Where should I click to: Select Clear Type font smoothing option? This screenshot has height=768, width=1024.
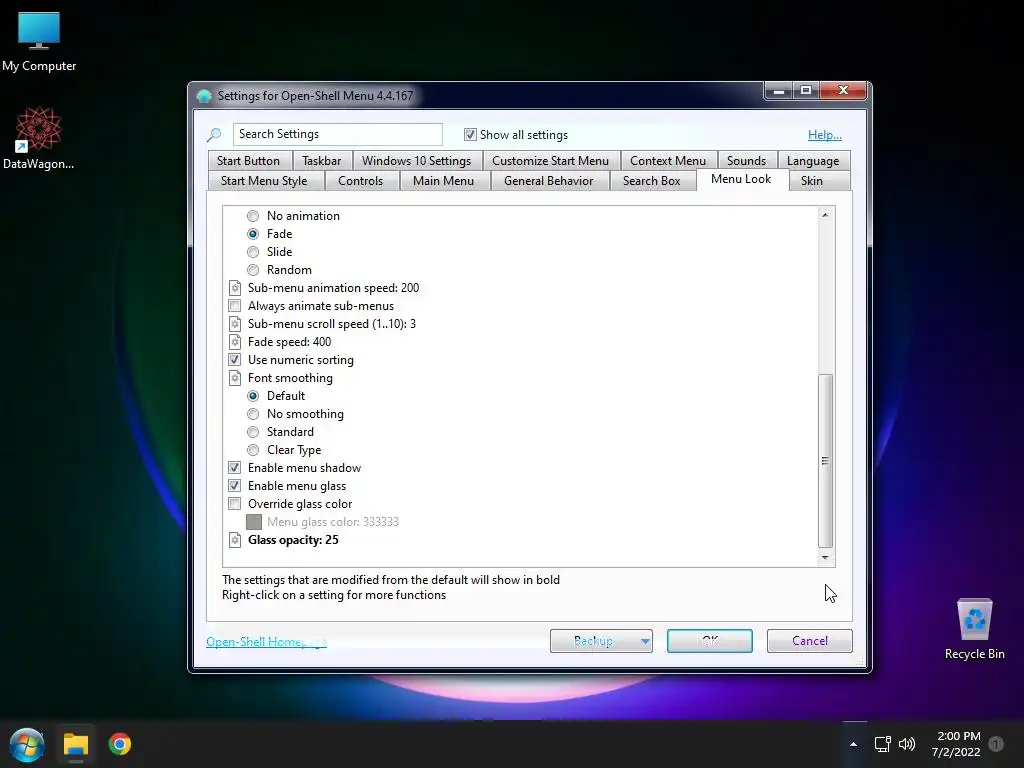(x=253, y=450)
